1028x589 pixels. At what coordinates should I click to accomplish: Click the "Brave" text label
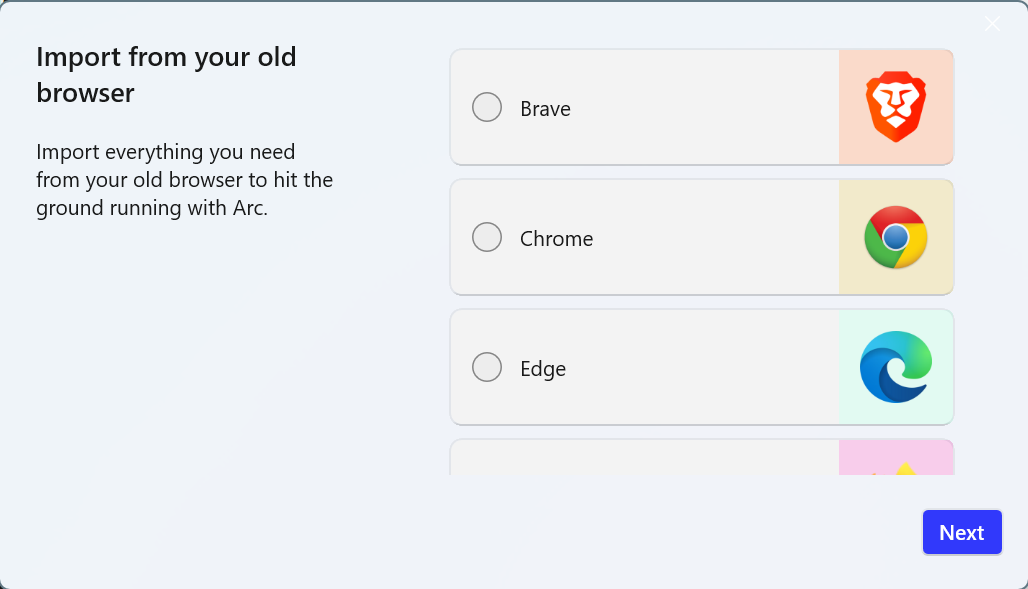[x=545, y=109]
